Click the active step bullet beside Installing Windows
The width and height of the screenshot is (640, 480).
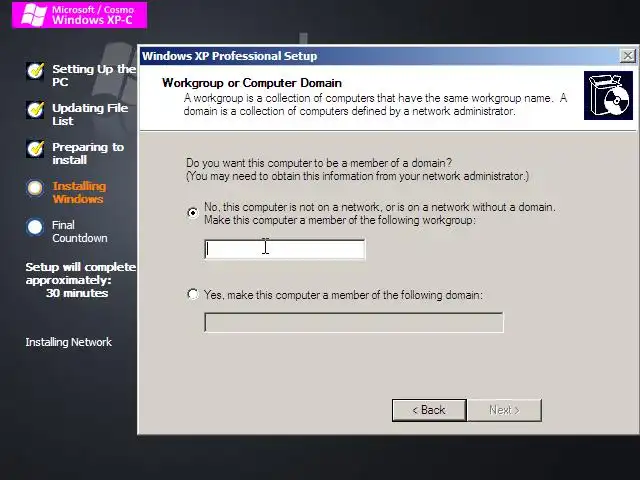tap(35, 188)
